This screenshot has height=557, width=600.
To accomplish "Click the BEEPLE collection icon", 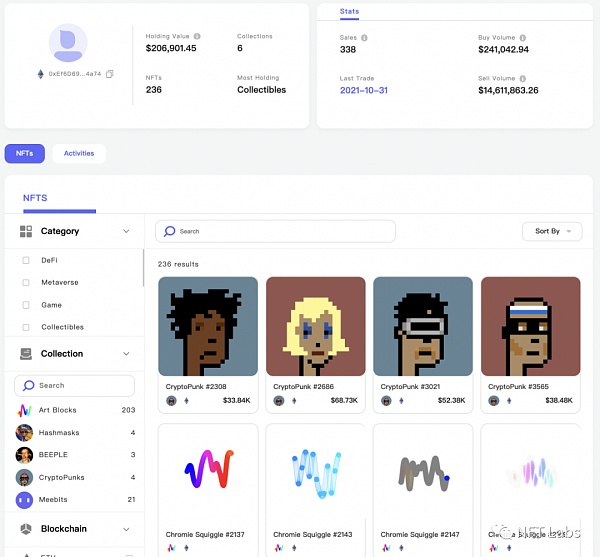I will click(x=24, y=454).
